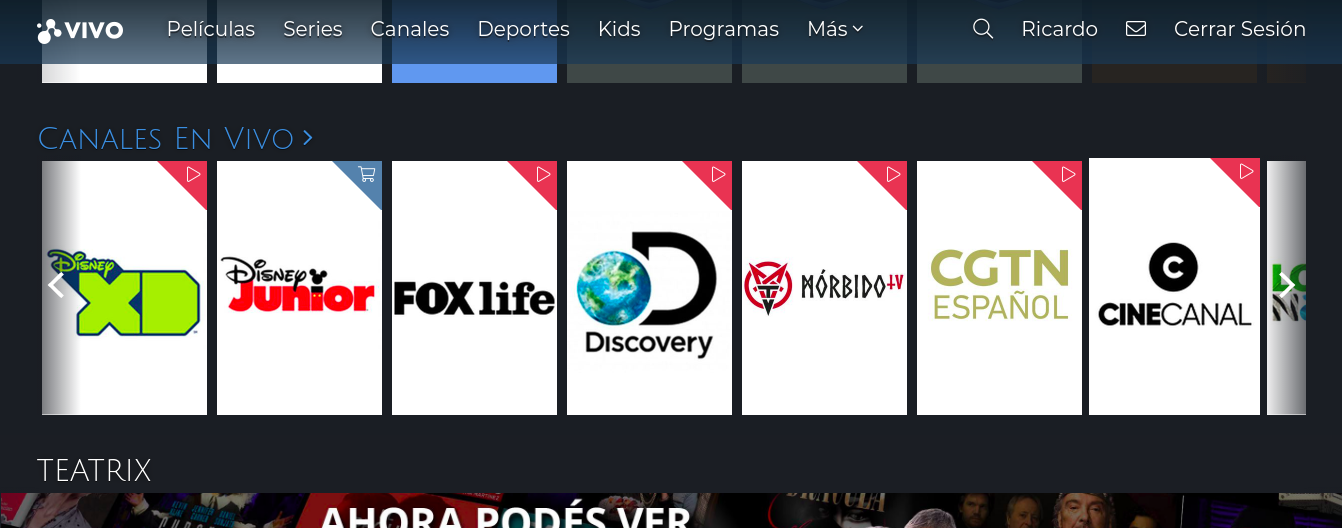Open the Deportes section
The width and height of the screenshot is (1342, 528).
click(x=524, y=29)
